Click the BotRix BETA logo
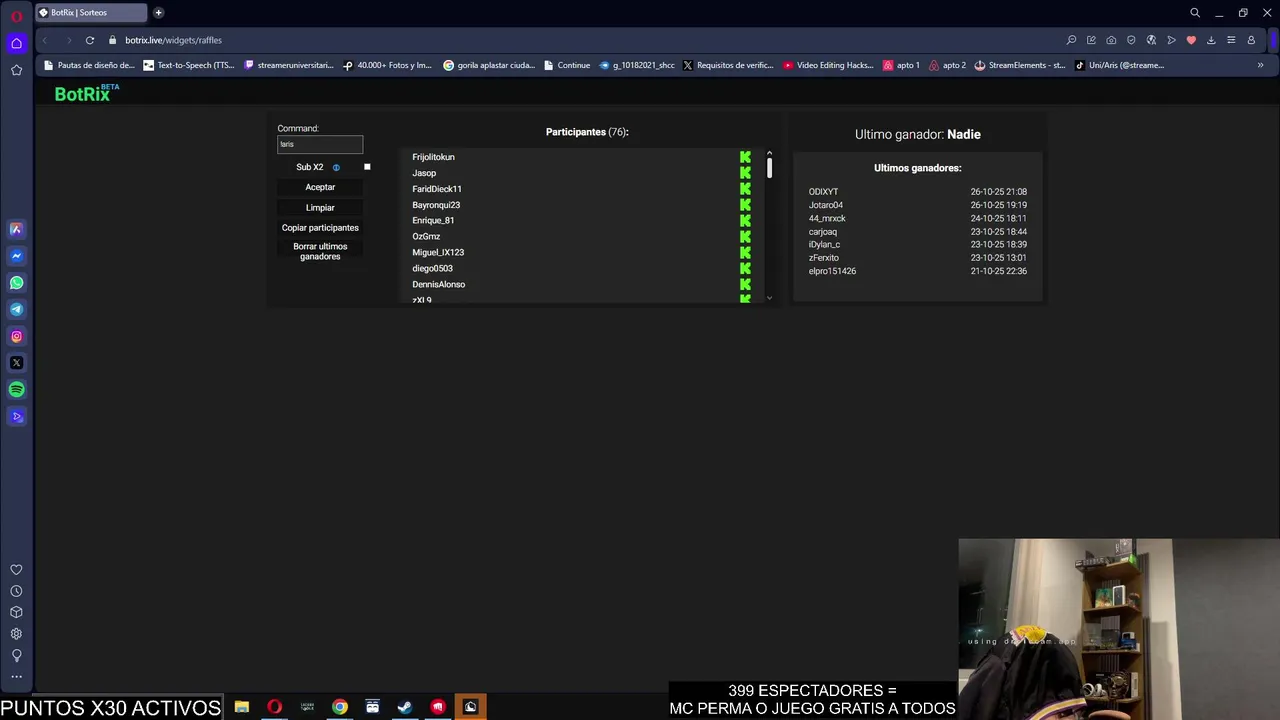 86,93
